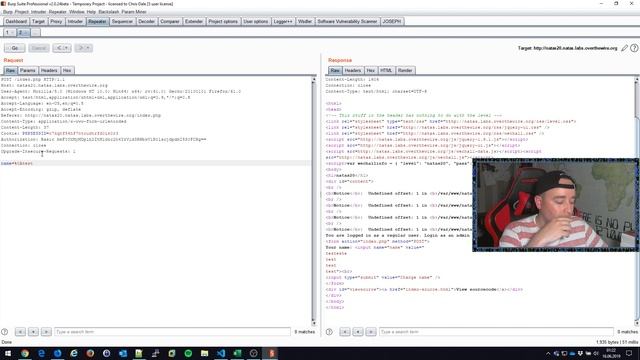The height and width of the screenshot is (360, 640).
Task: Click the webcam video overlay
Action: [556, 205]
